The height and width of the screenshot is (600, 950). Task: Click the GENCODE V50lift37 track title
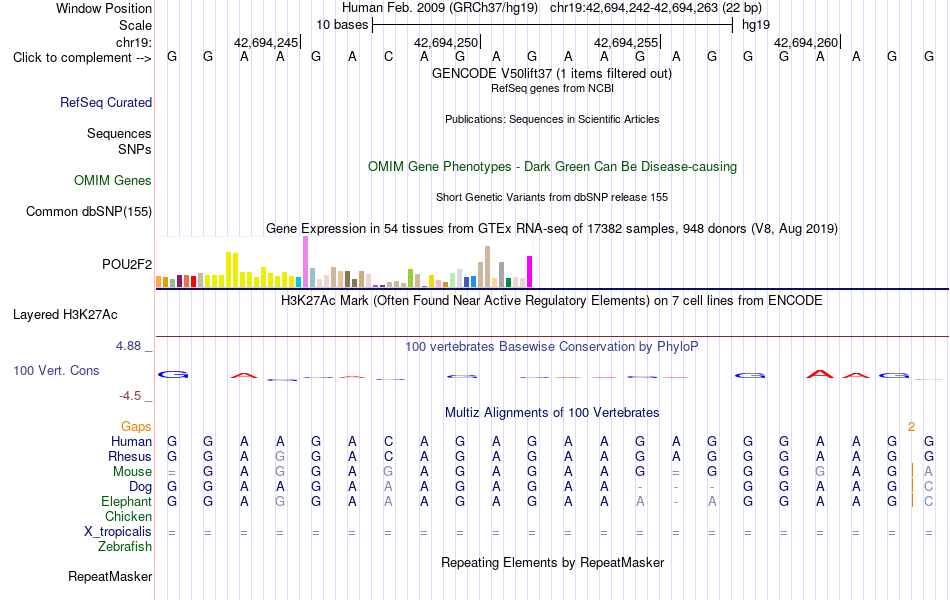pos(552,73)
